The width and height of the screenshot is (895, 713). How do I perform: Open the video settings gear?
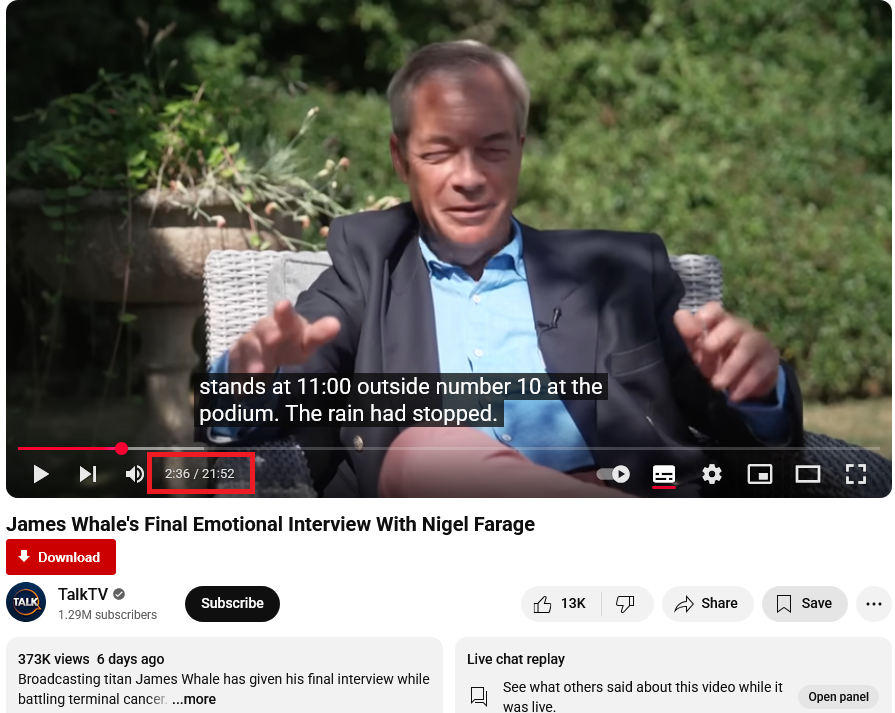click(712, 474)
